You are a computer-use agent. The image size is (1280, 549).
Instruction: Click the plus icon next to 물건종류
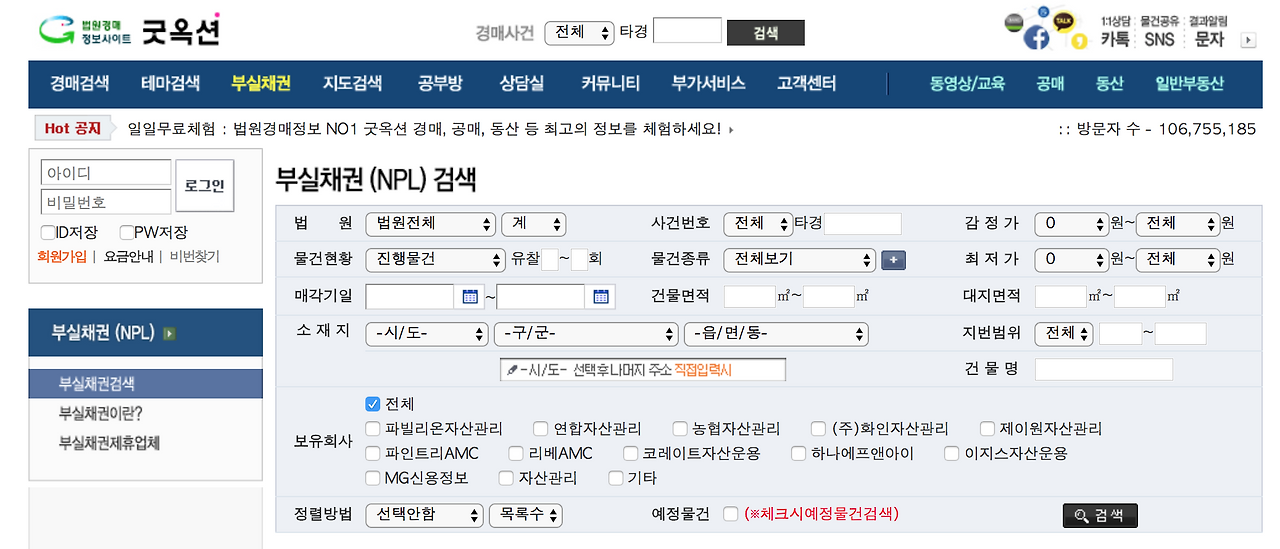tap(894, 260)
